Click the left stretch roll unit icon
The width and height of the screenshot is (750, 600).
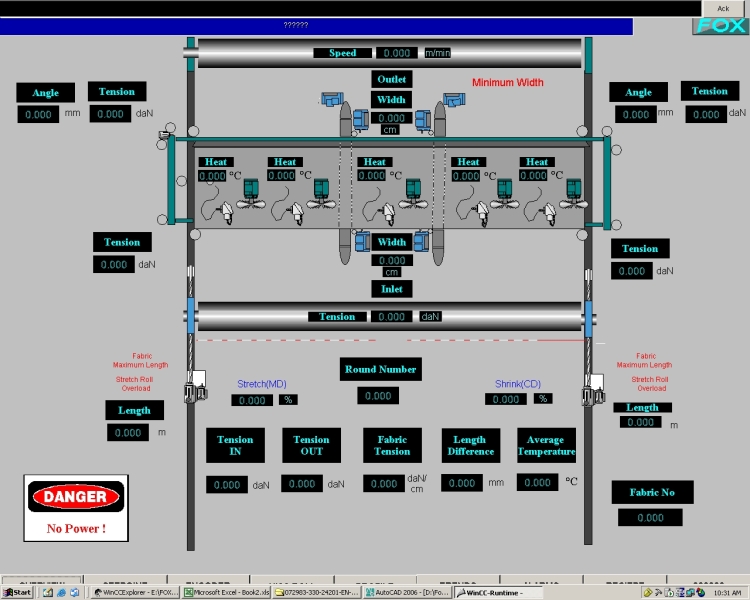point(195,385)
